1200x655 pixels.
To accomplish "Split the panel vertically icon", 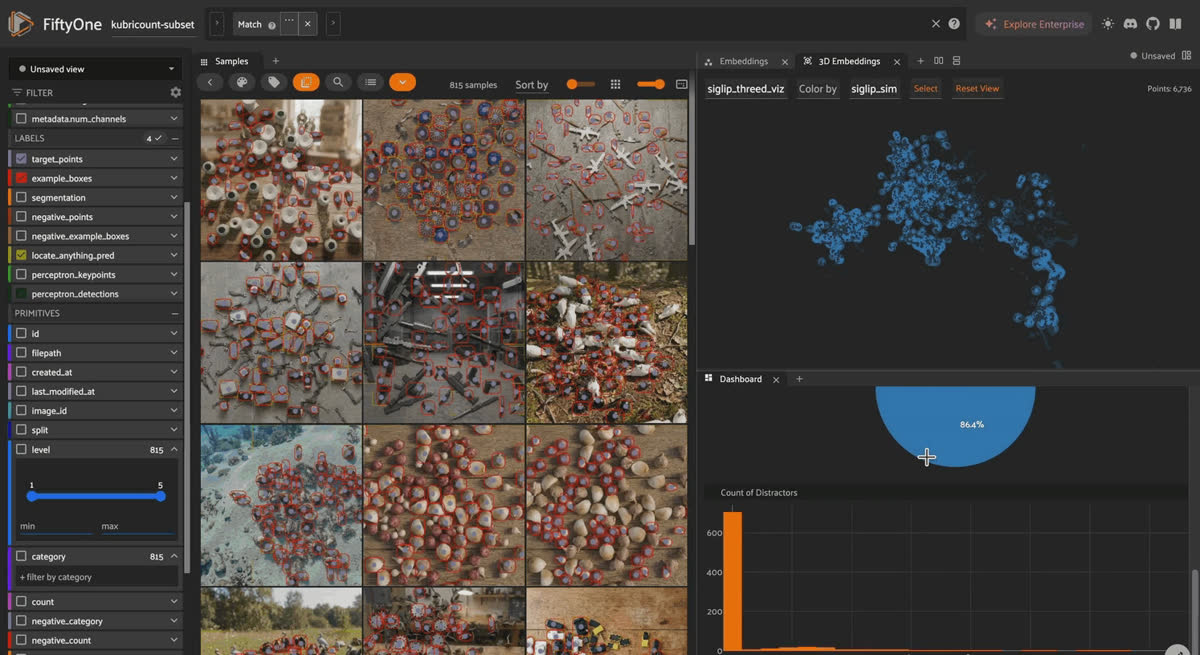I will [957, 61].
